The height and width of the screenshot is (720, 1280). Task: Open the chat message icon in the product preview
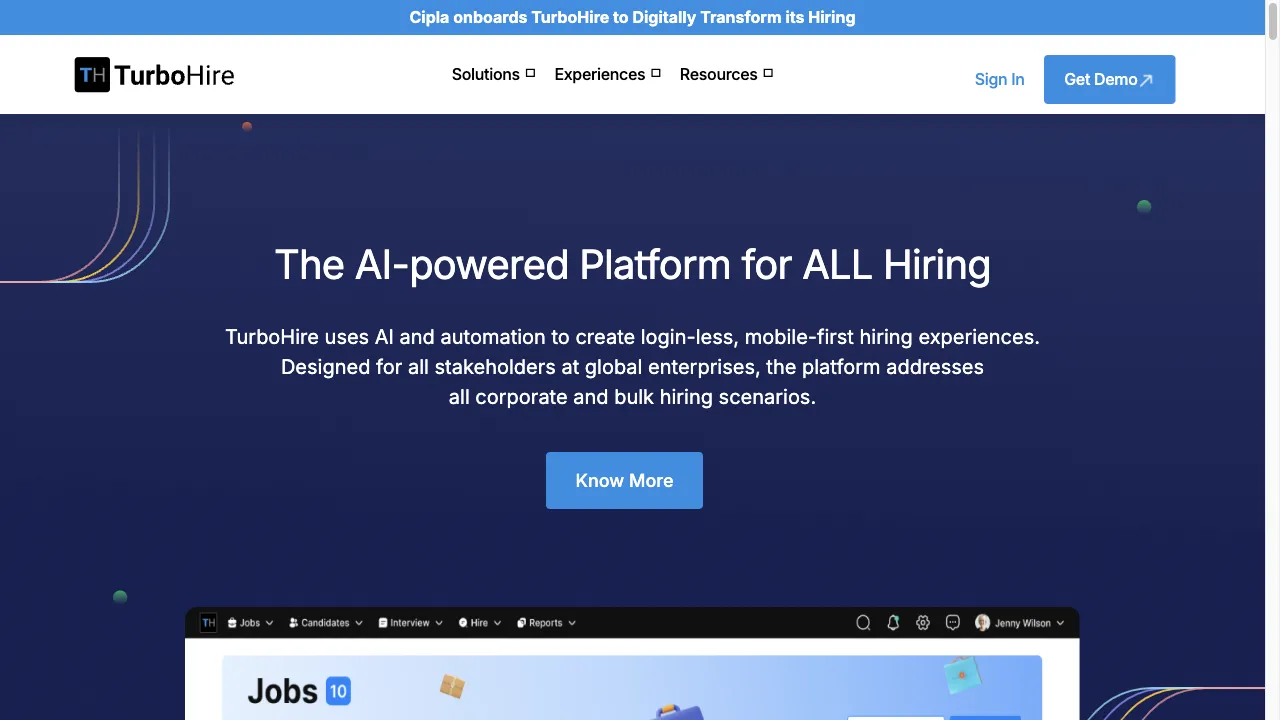[953, 623]
